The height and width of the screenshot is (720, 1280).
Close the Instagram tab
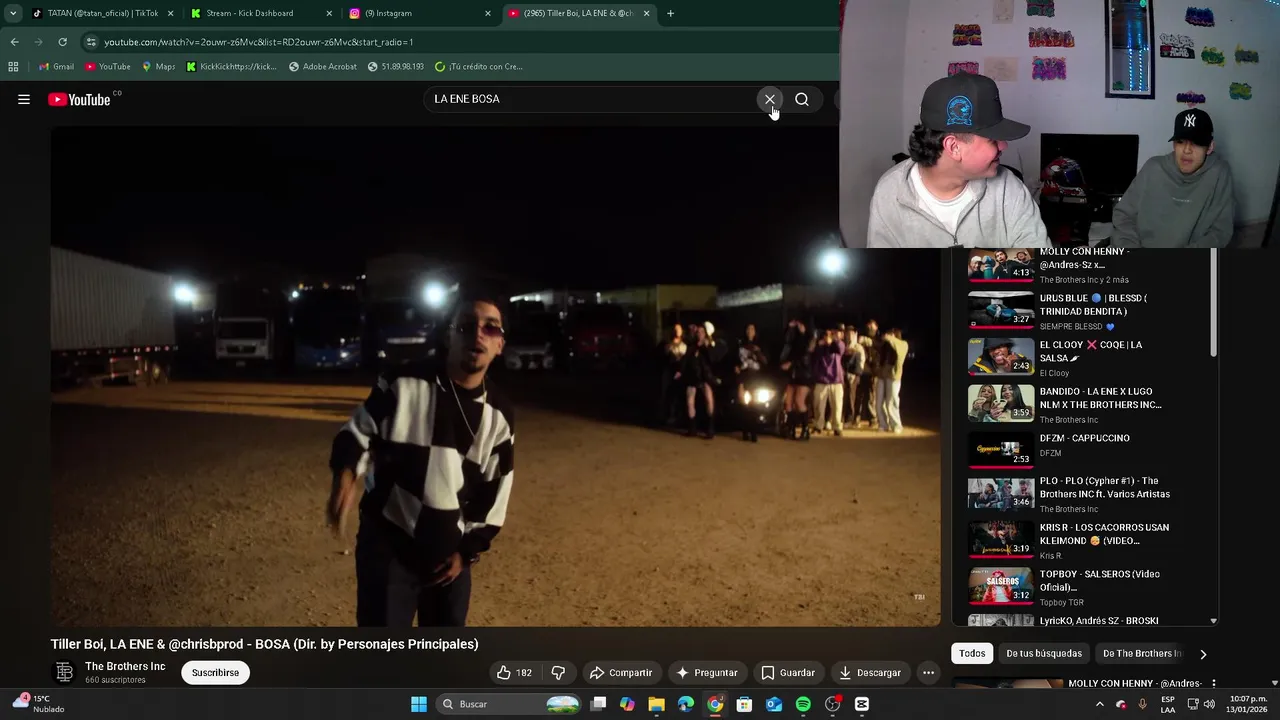coord(488,13)
